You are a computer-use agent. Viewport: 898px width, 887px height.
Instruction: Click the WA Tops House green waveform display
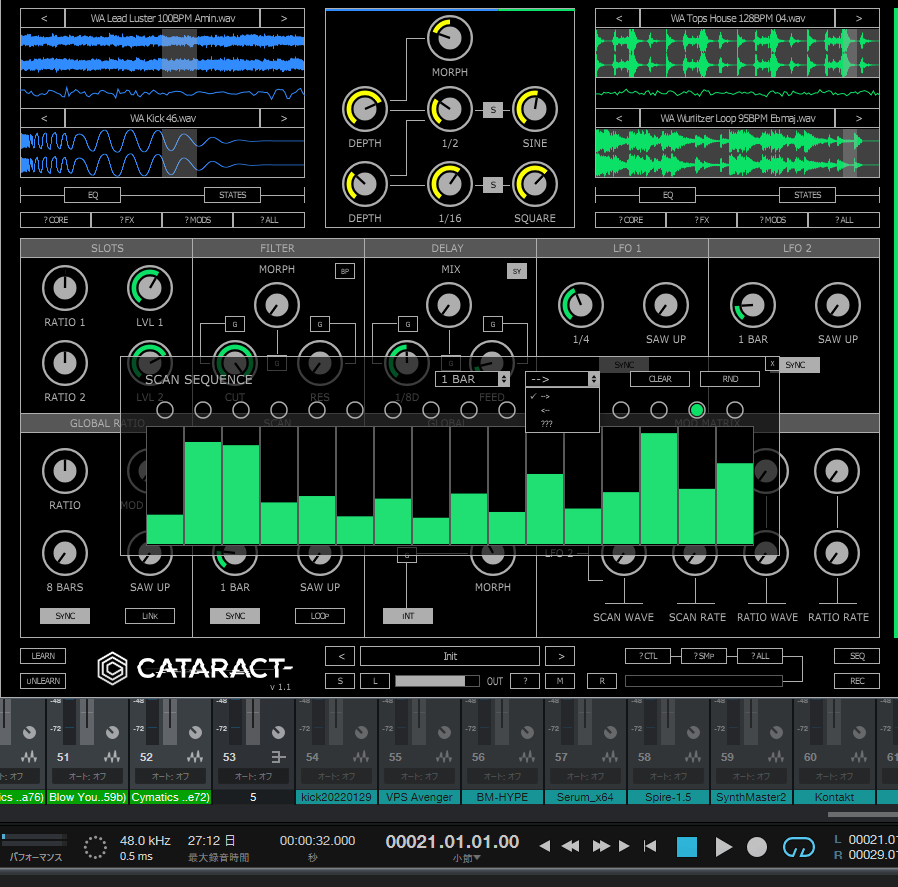coord(738,53)
